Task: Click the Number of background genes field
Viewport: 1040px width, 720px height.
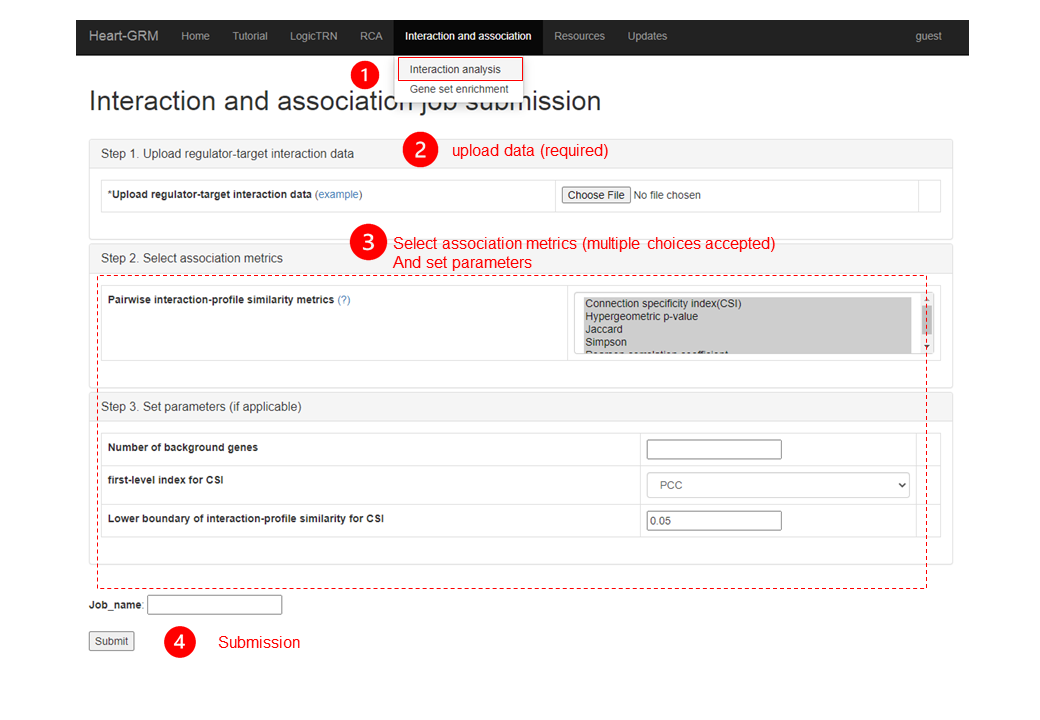Action: pos(714,450)
